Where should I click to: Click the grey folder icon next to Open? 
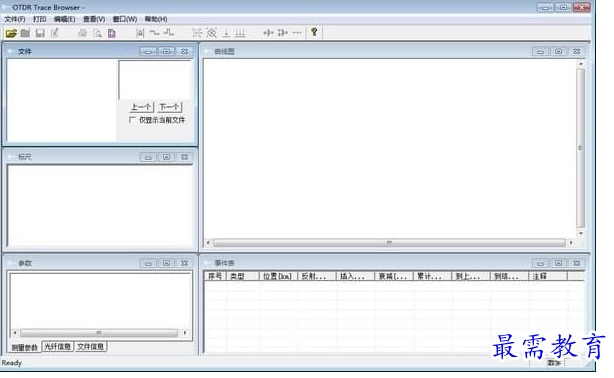coord(25,33)
